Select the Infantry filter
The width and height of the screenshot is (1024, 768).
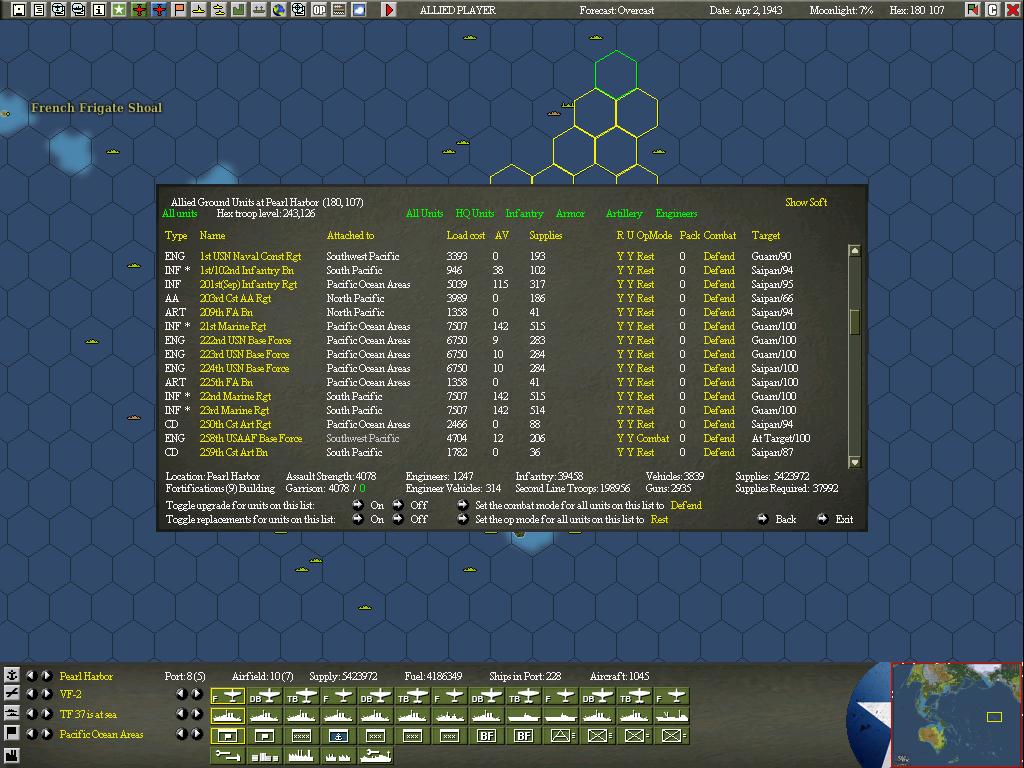[524, 214]
